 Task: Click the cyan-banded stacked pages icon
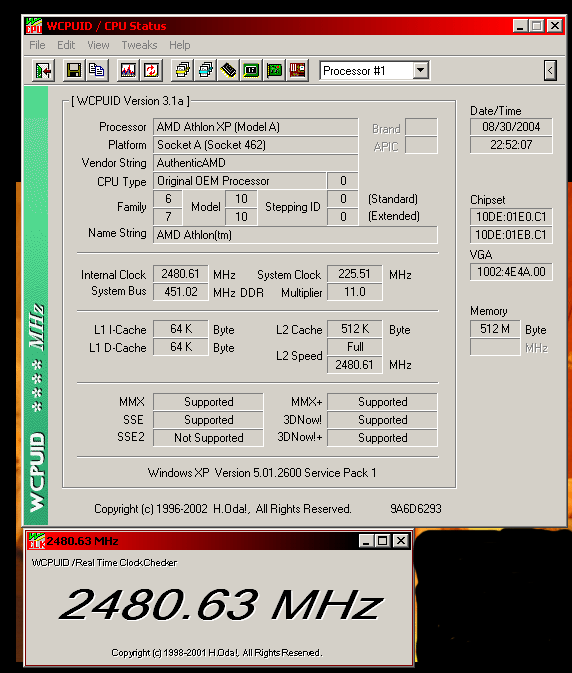(x=205, y=70)
